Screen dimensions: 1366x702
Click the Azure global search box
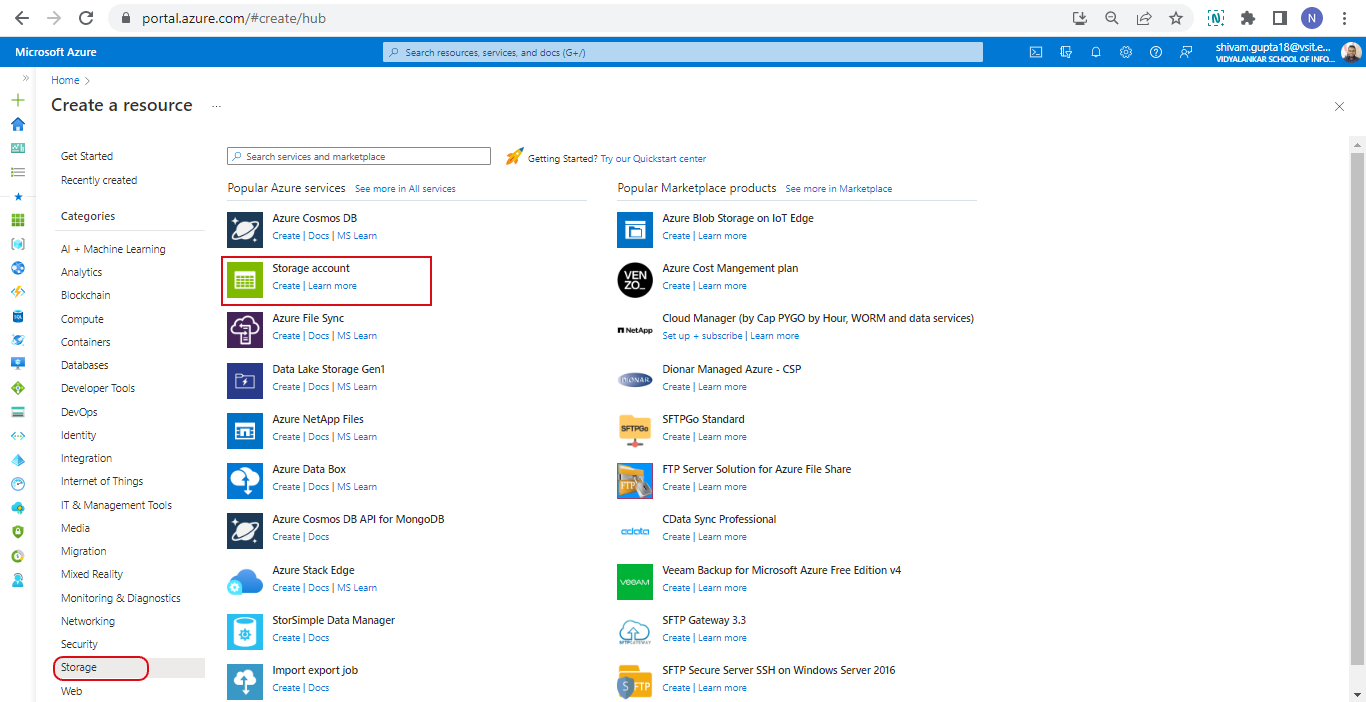683,52
